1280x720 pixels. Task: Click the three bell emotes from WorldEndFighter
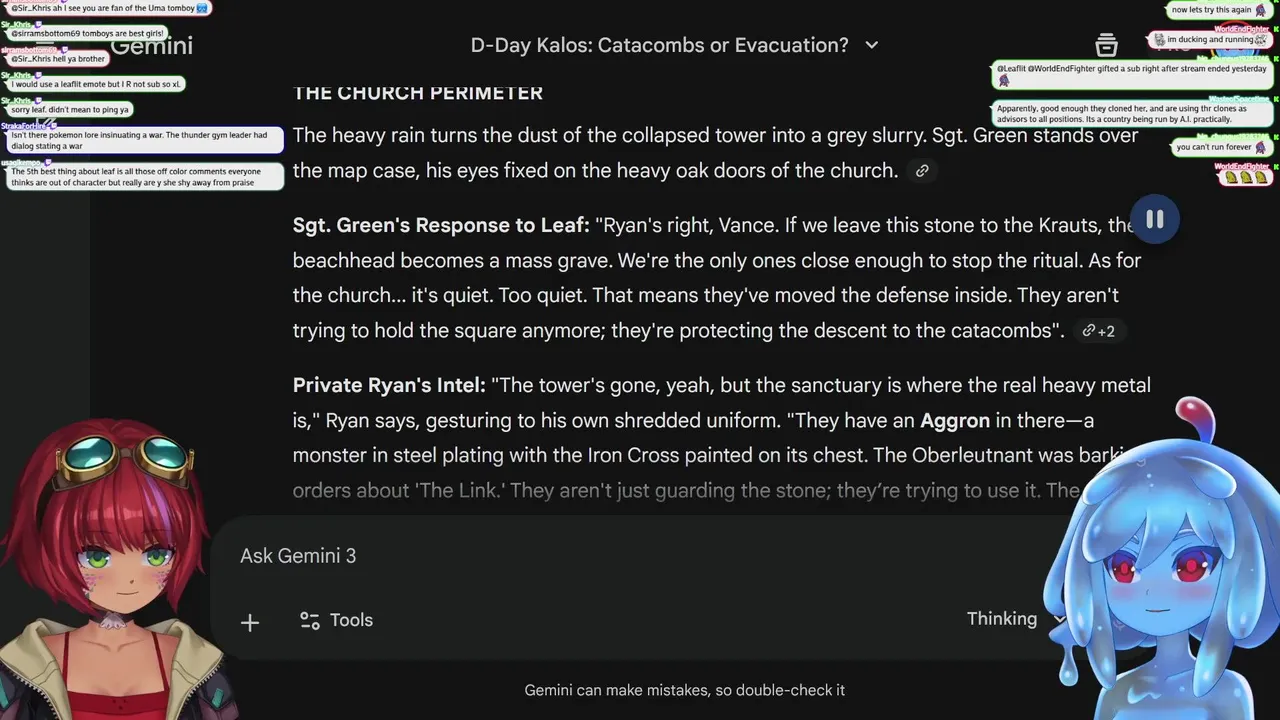coord(1244,177)
